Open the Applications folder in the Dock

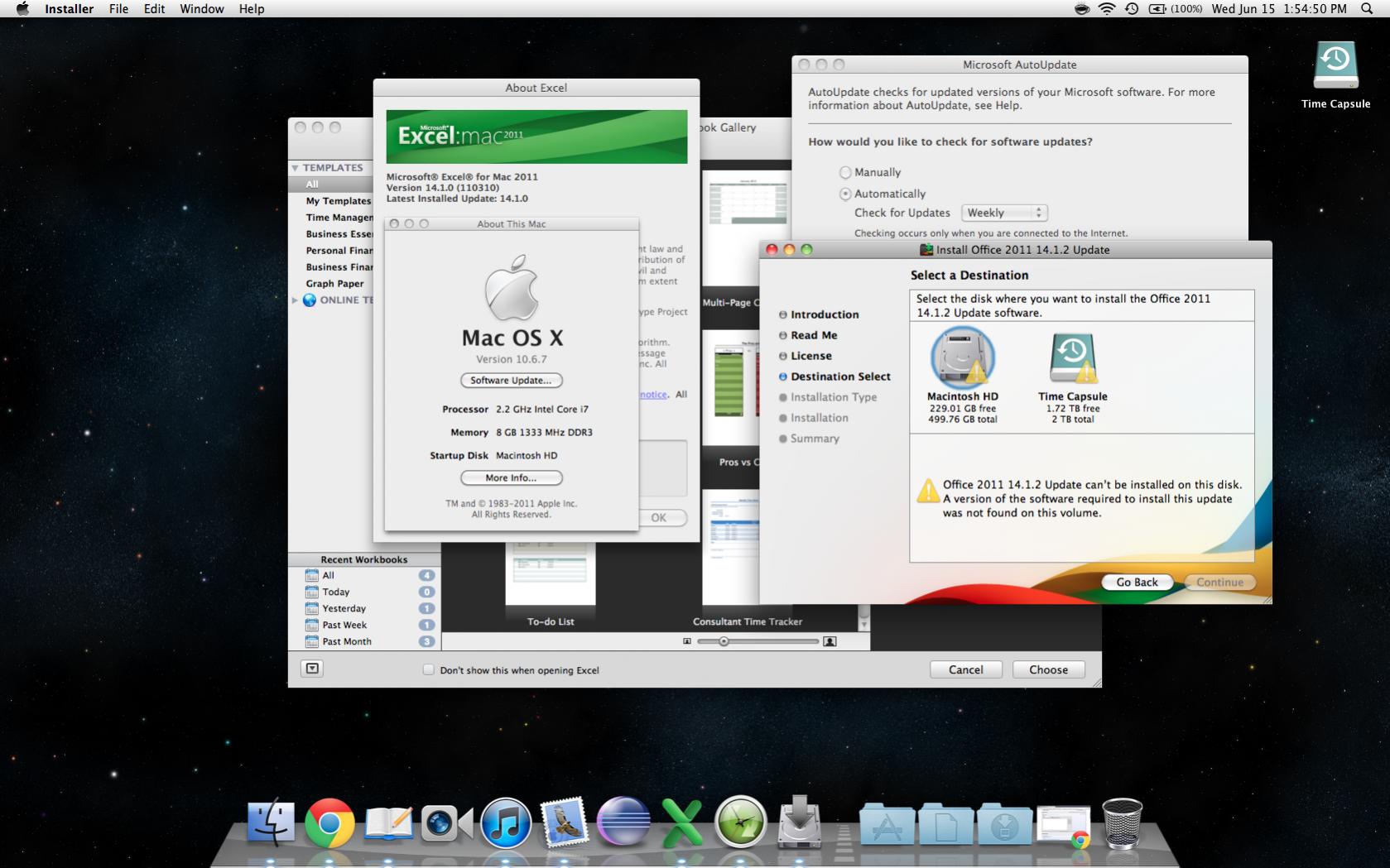[x=887, y=824]
